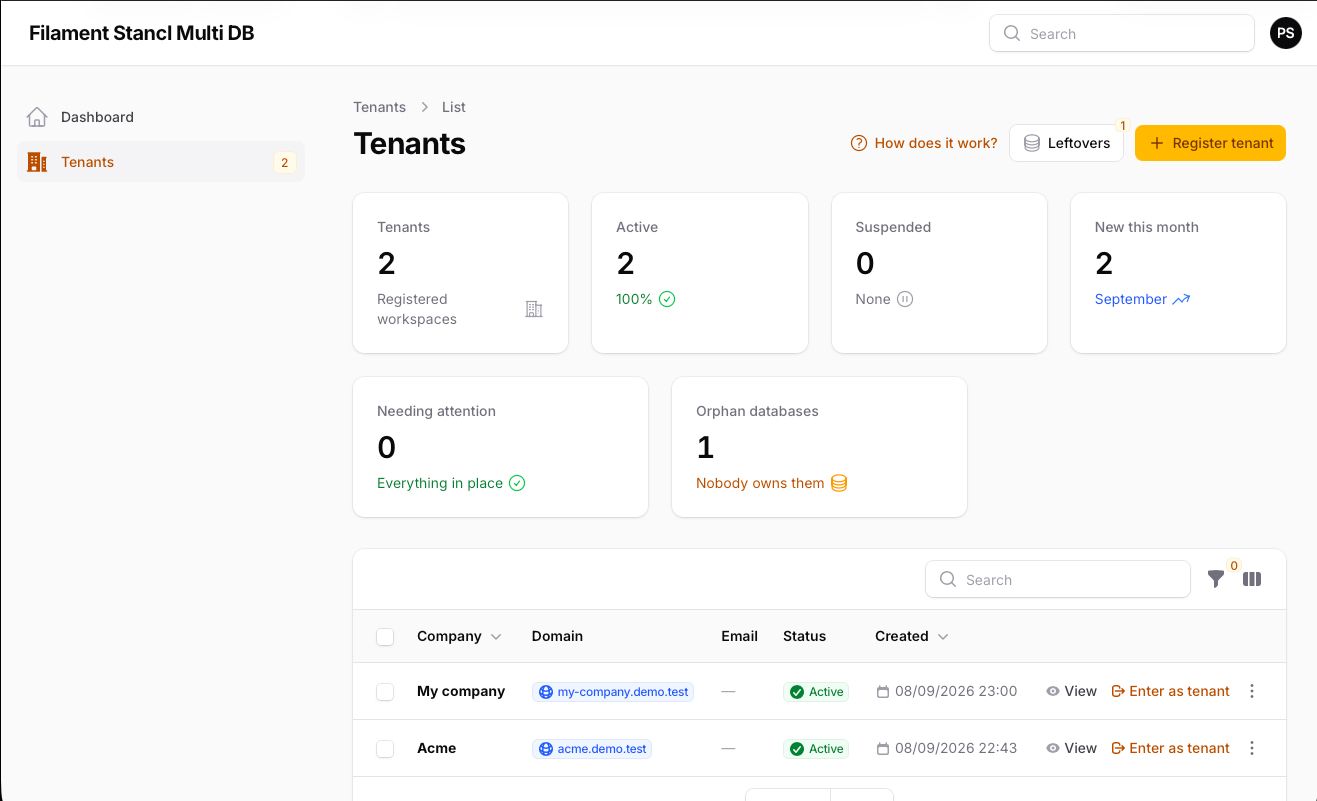Click the Needing attention card title

[x=436, y=411]
